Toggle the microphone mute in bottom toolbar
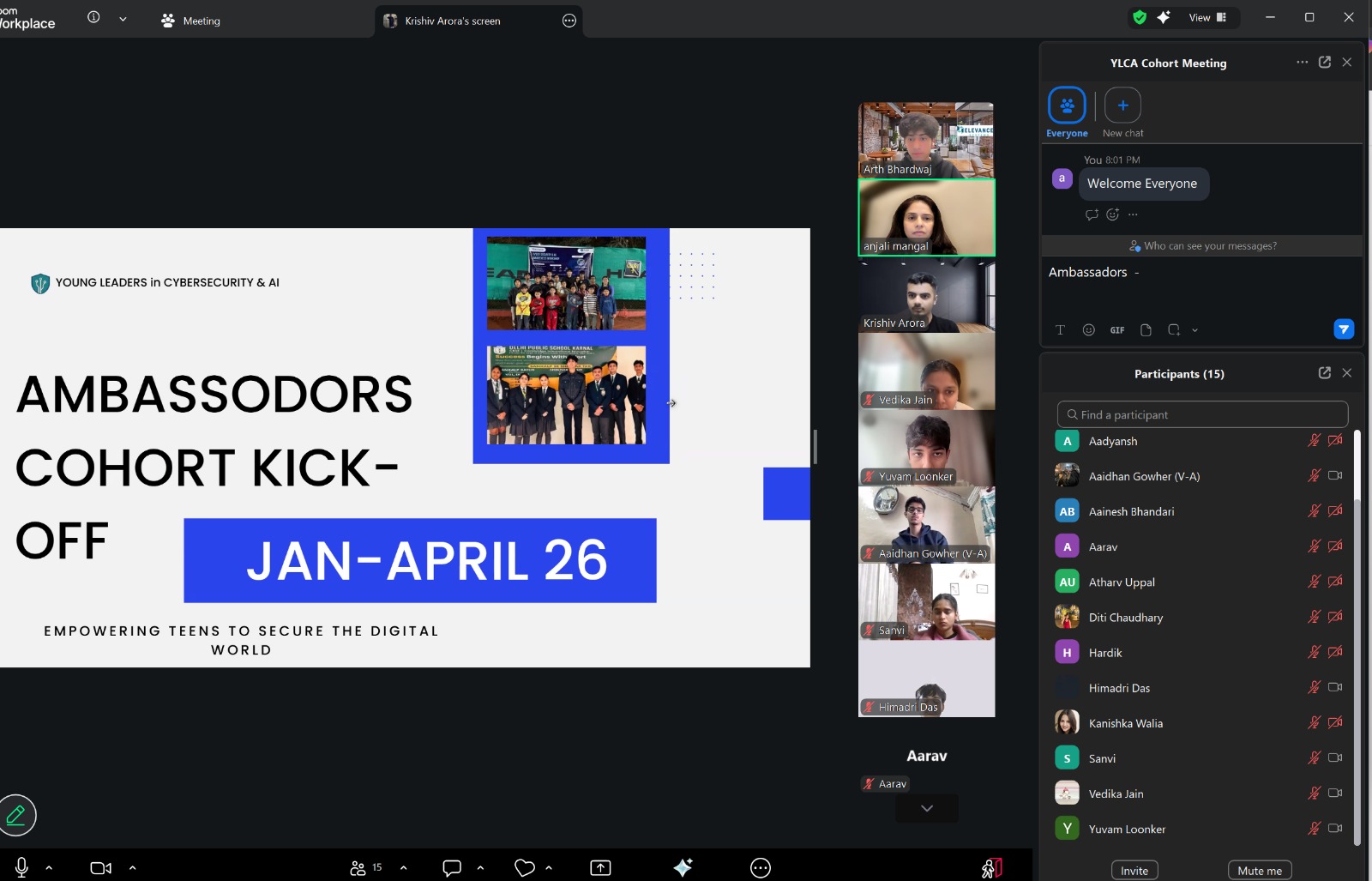The width and height of the screenshot is (1372, 881). (x=22, y=867)
